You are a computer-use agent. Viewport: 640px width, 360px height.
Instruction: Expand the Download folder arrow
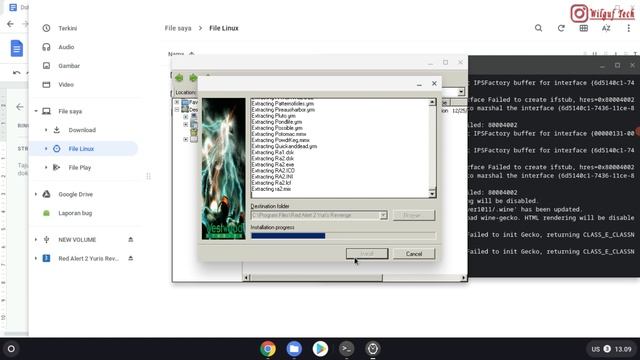coord(46,130)
